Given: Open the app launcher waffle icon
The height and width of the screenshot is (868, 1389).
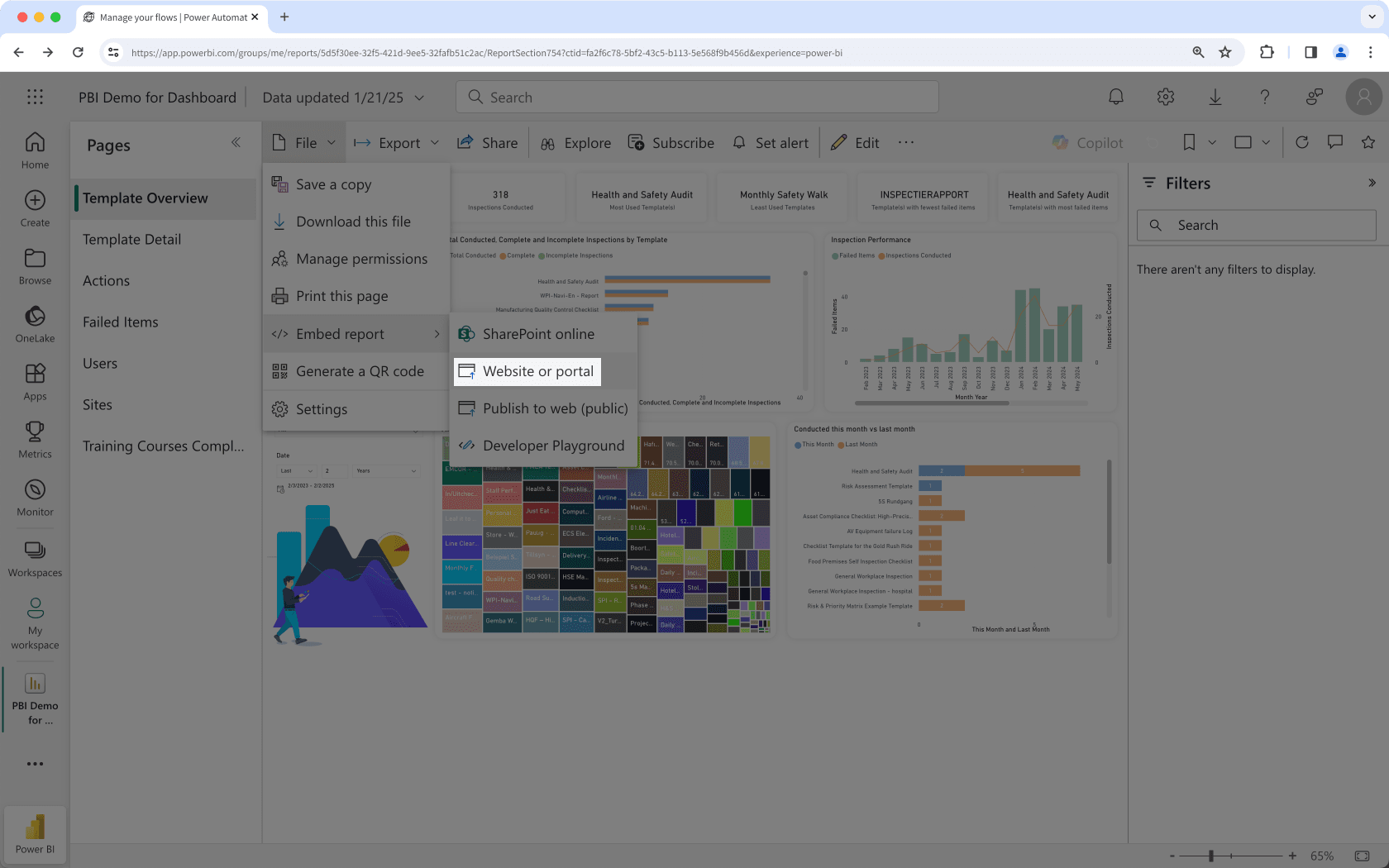Looking at the screenshot, I should (x=35, y=98).
